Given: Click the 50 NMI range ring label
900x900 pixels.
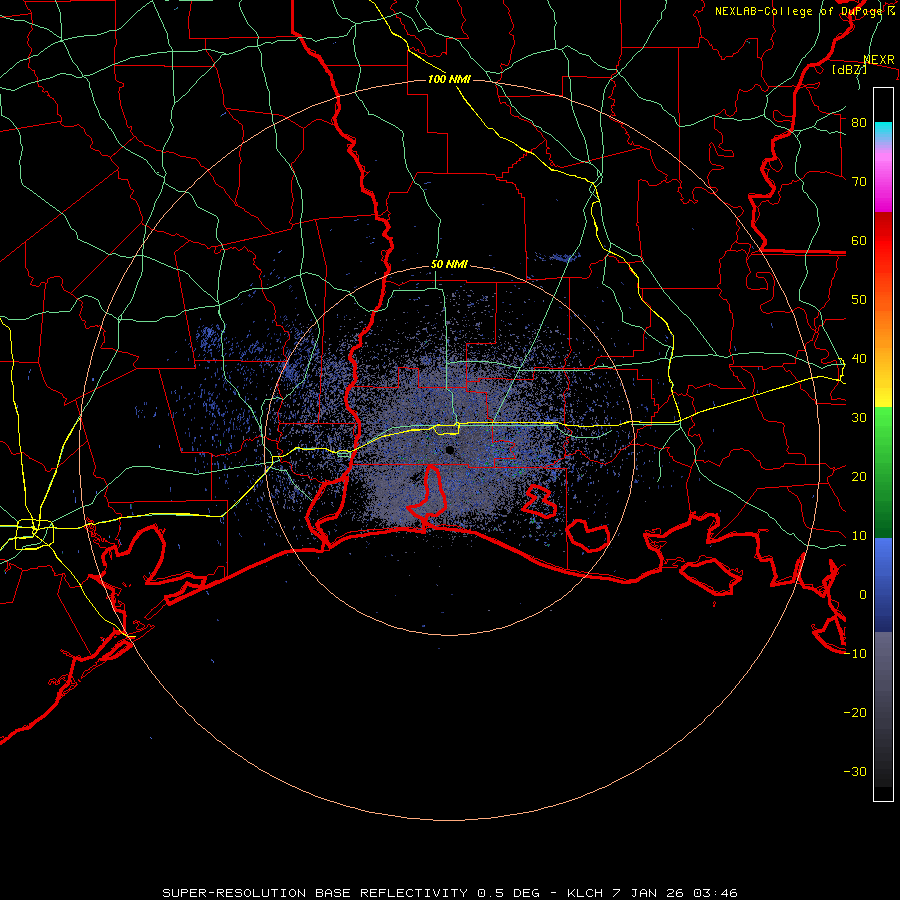Looking at the screenshot, I should click(449, 265).
